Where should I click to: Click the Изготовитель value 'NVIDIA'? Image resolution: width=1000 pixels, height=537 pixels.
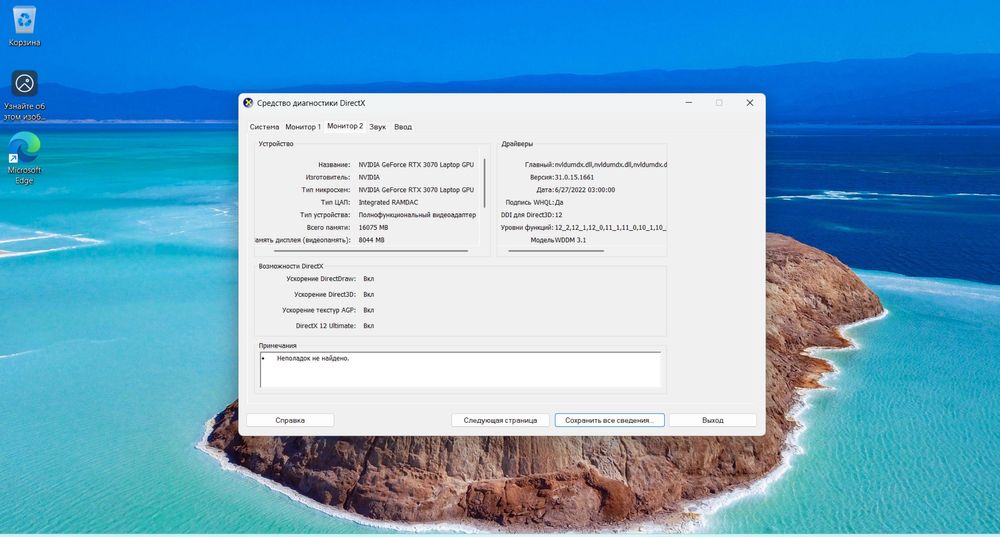tap(369, 177)
